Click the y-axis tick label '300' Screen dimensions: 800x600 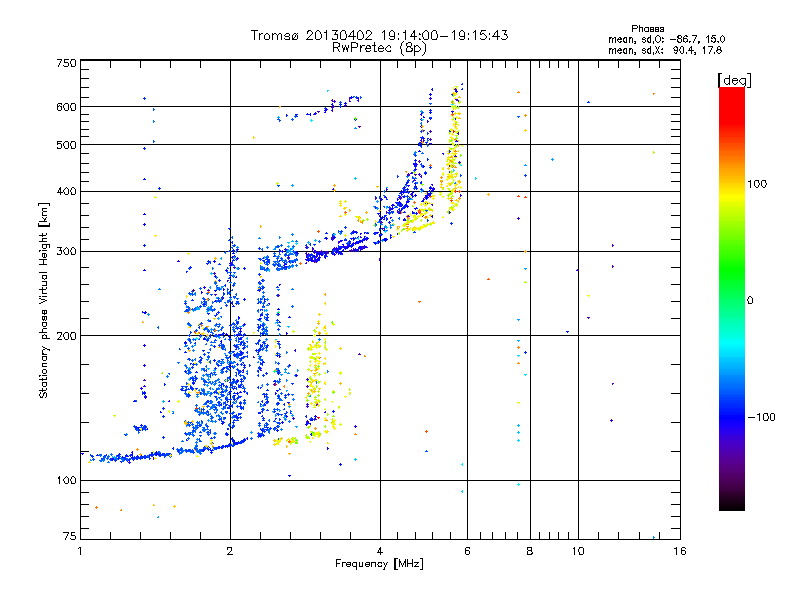(x=66, y=251)
